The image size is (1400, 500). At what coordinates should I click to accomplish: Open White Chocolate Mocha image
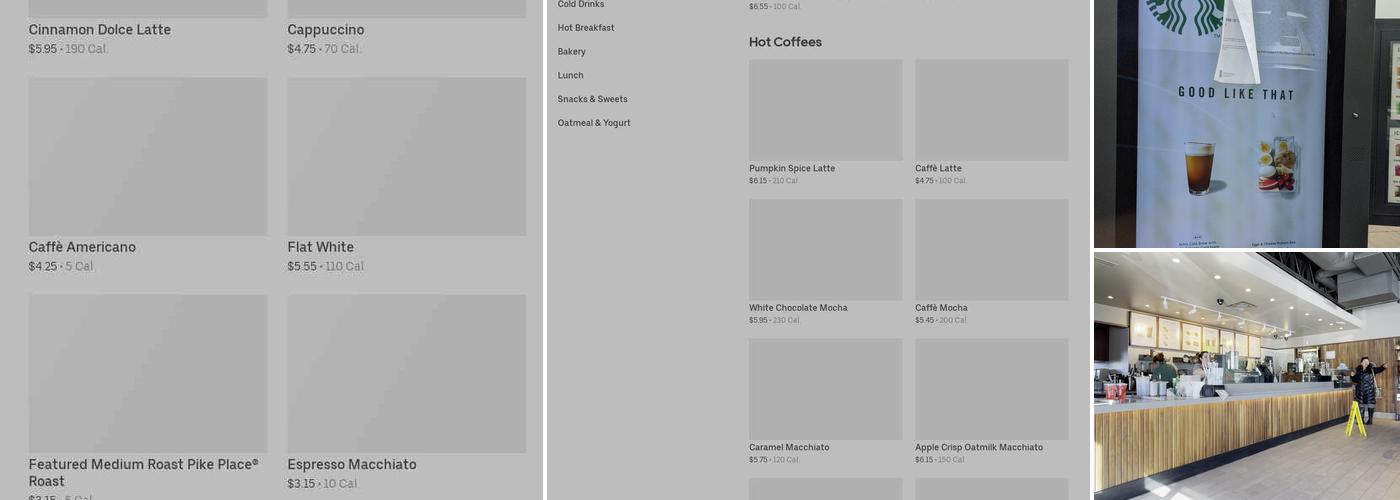pos(826,250)
